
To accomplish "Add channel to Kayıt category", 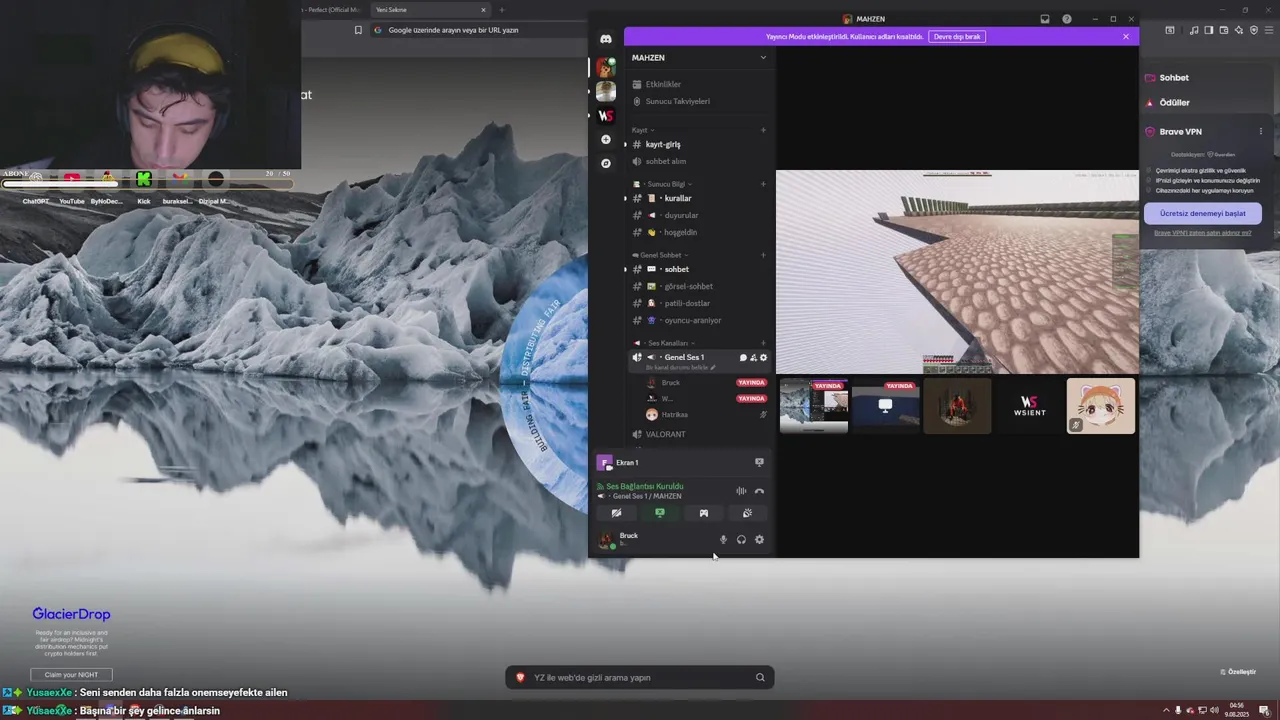I will [x=763, y=130].
